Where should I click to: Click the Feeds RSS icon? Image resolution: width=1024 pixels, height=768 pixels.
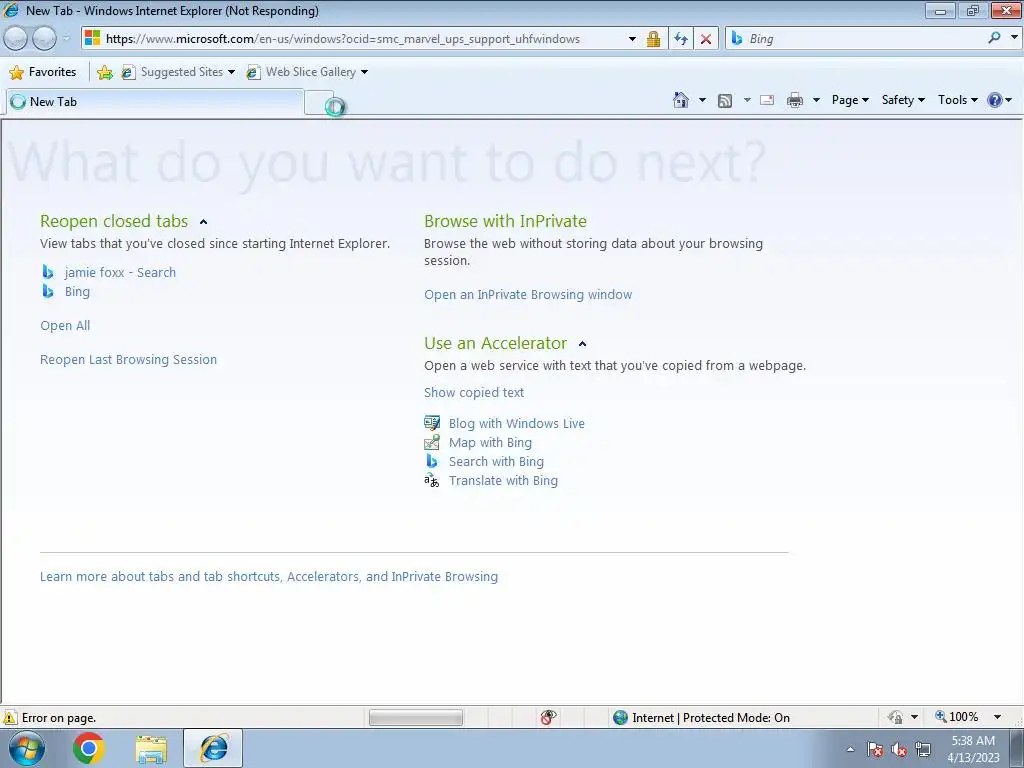pyautogui.click(x=725, y=100)
